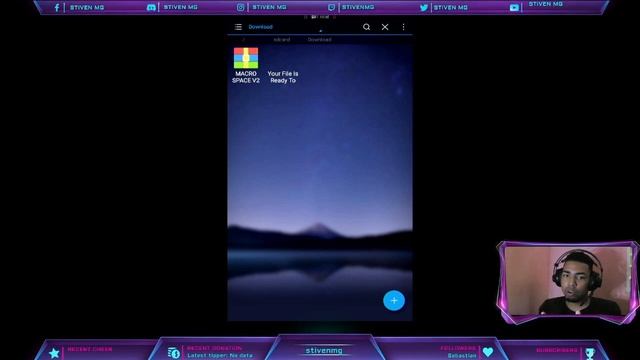Select Download in the breadcrumb path
Image resolution: width=640 pixels, height=360 pixels.
coord(320,40)
